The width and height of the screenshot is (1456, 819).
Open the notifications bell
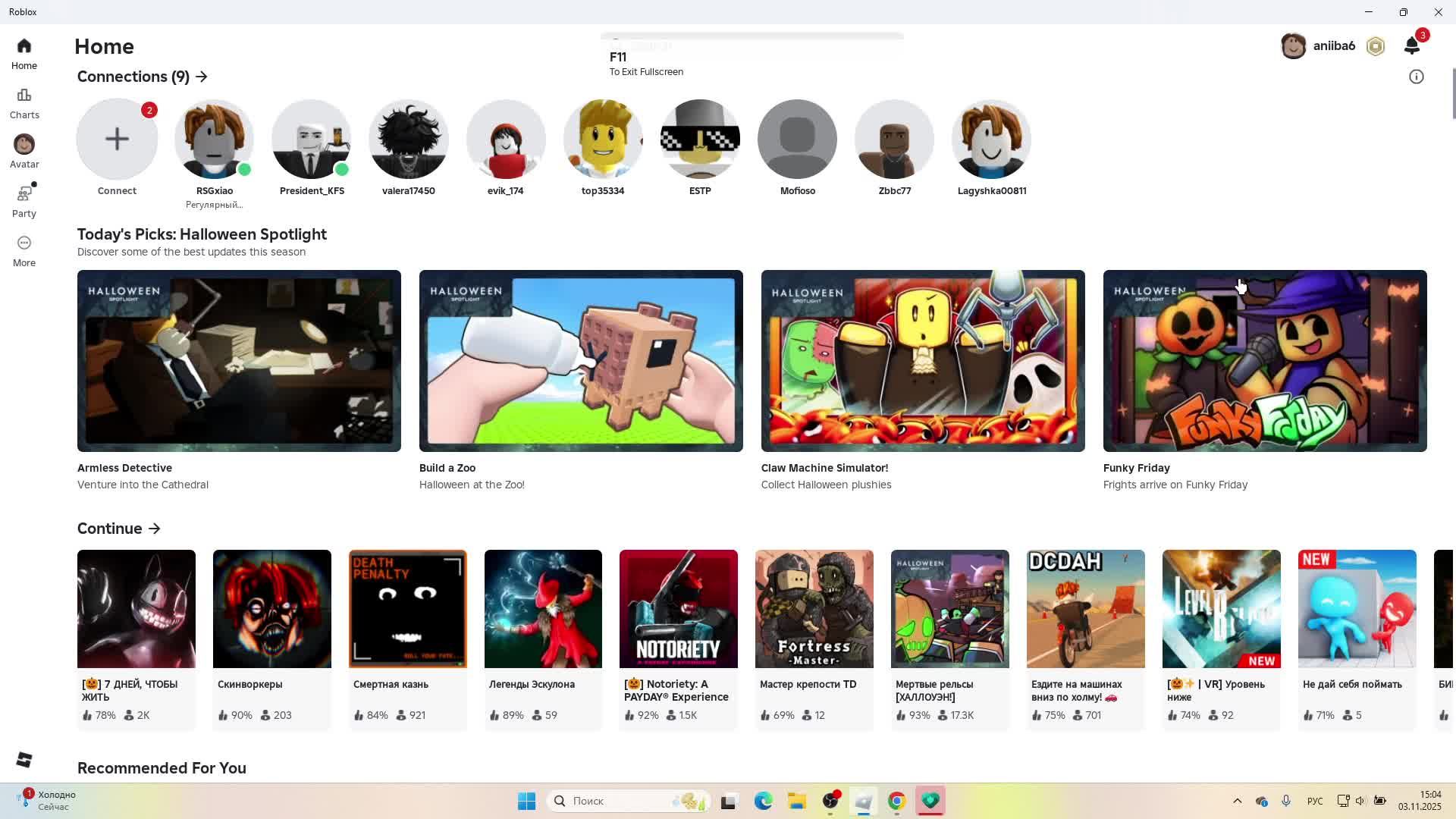pyautogui.click(x=1411, y=46)
